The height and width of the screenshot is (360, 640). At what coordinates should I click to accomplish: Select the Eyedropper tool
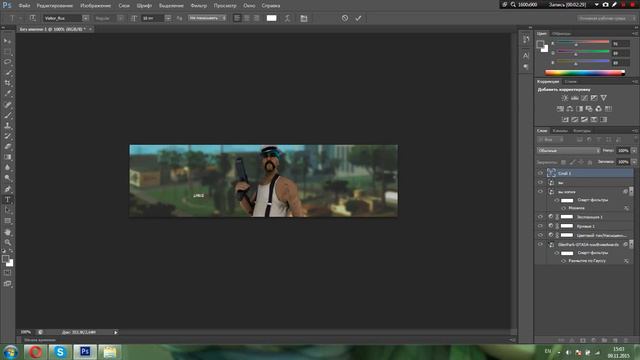point(7,93)
